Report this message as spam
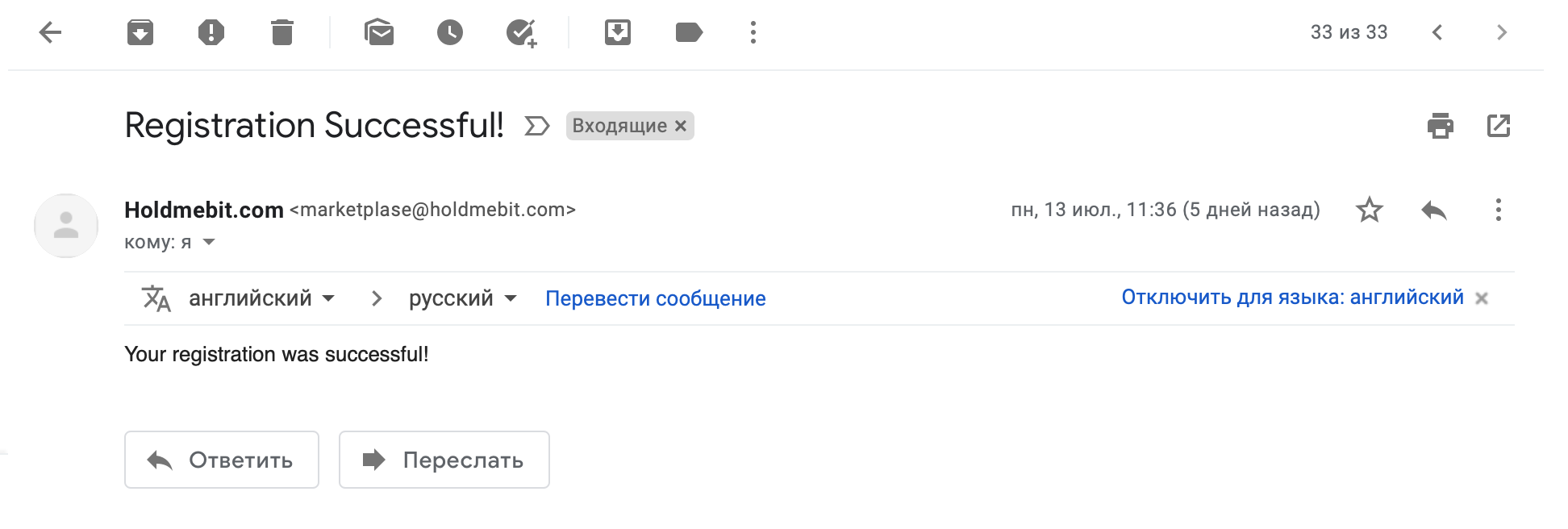1568x529 pixels. click(211, 32)
